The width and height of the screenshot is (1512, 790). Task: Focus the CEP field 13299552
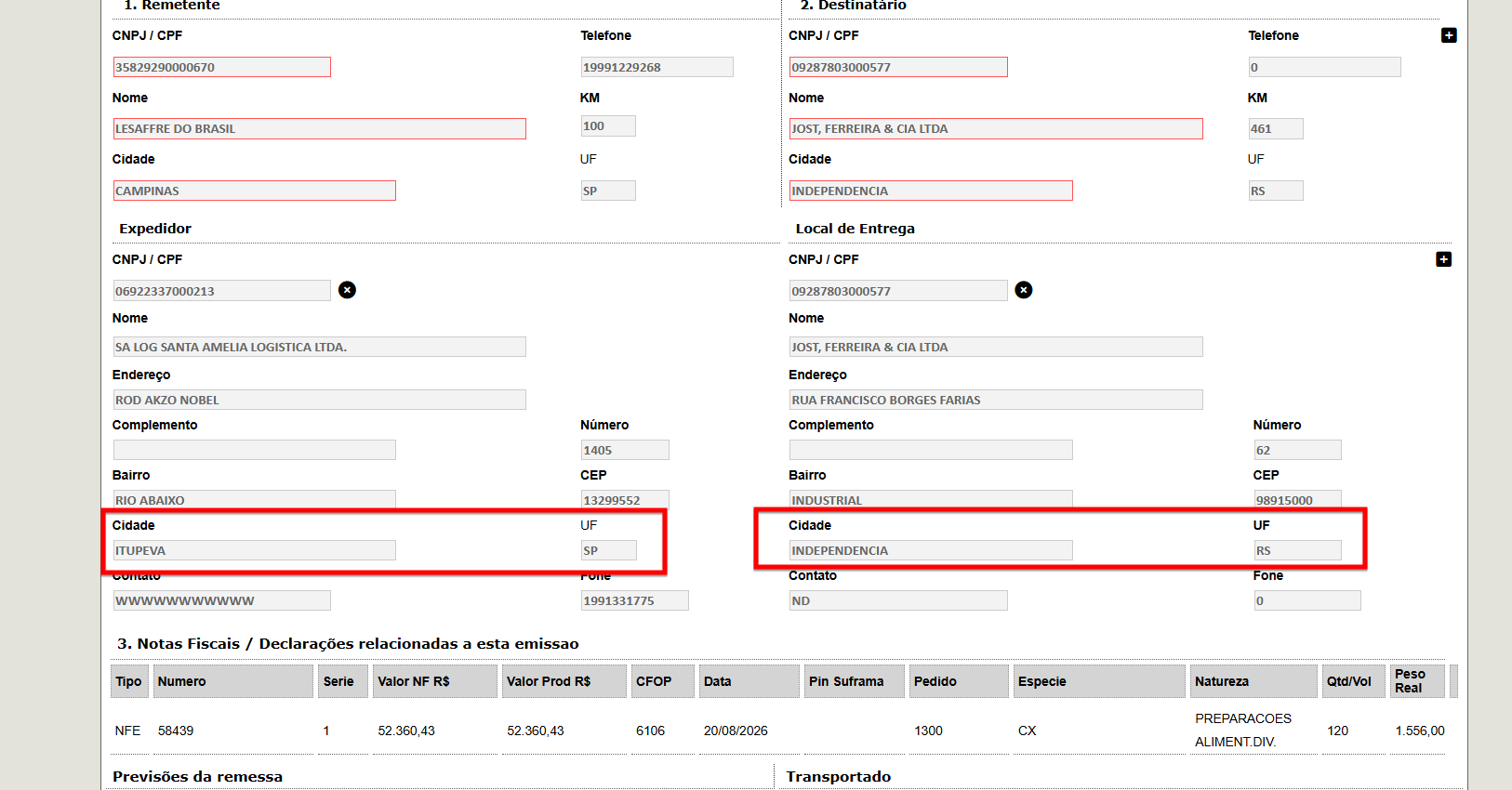pos(625,499)
